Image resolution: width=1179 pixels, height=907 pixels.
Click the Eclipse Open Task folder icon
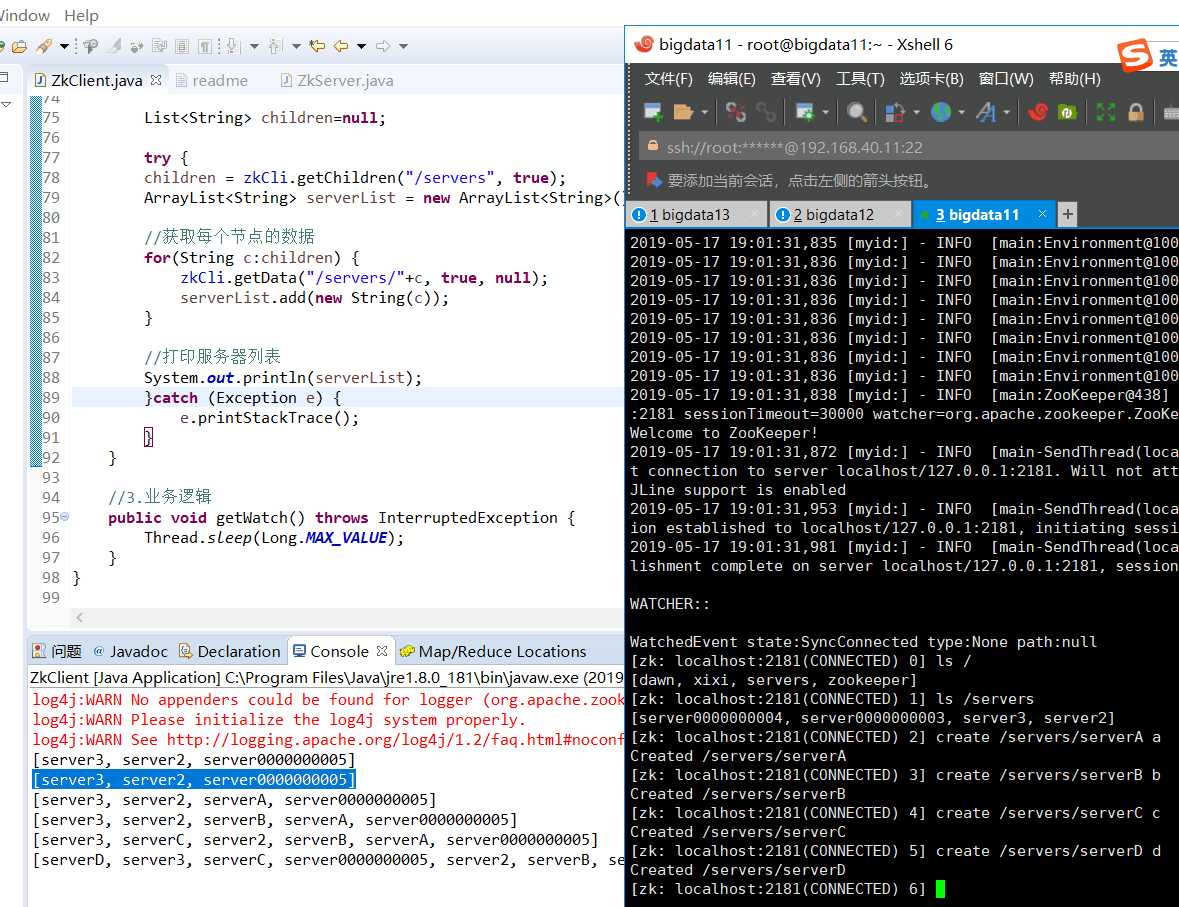point(20,47)
